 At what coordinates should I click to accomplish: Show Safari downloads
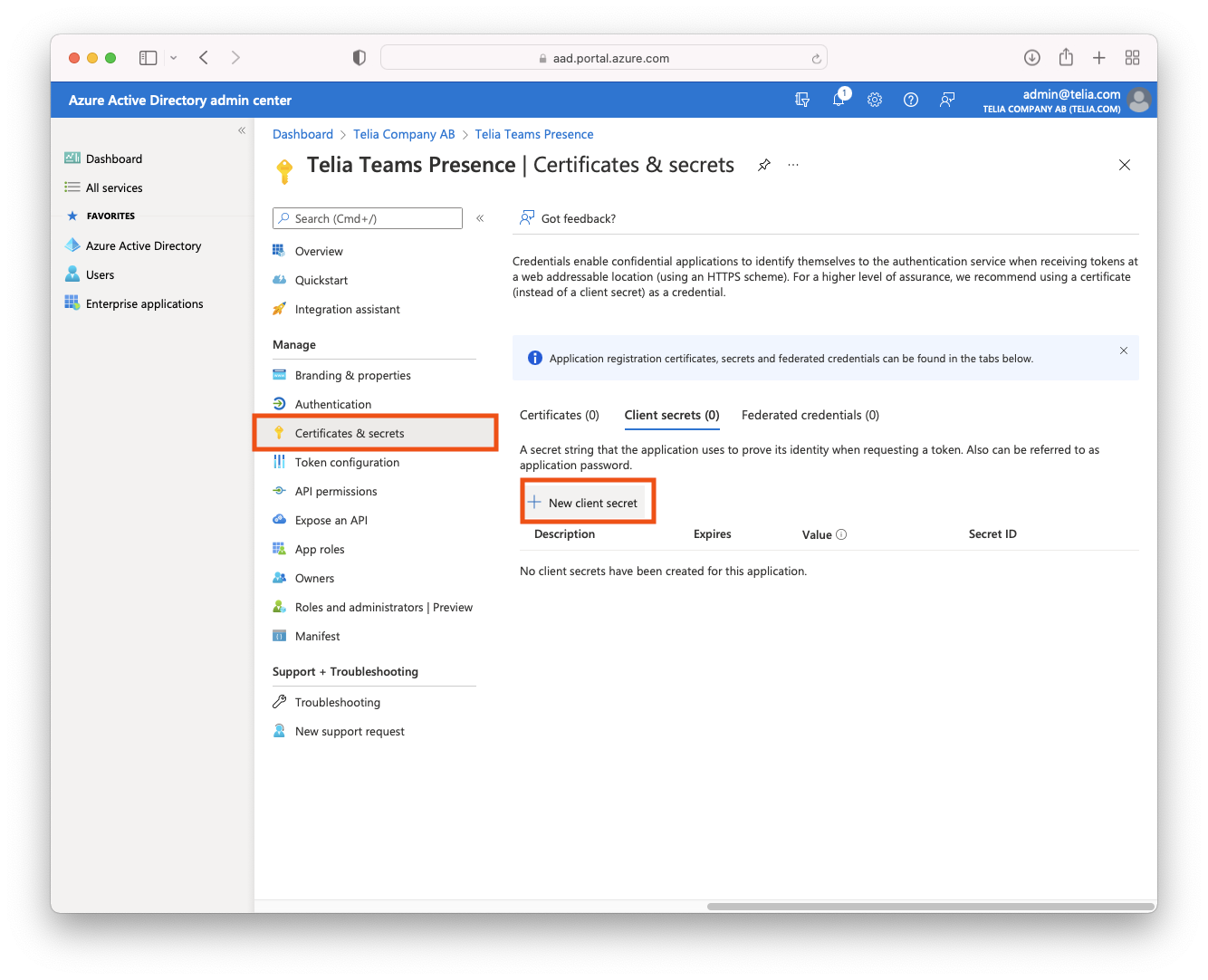[x=1032, y=58]
